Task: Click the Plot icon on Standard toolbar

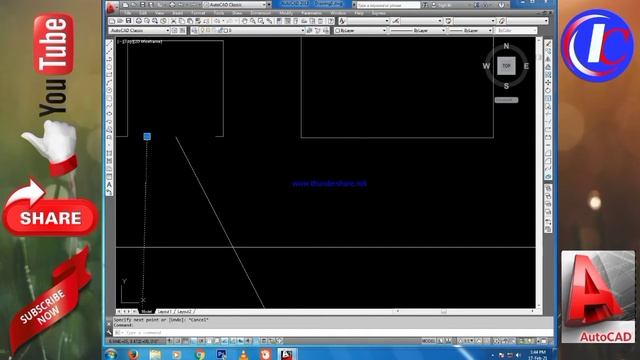Action: (x=139, y=21)
